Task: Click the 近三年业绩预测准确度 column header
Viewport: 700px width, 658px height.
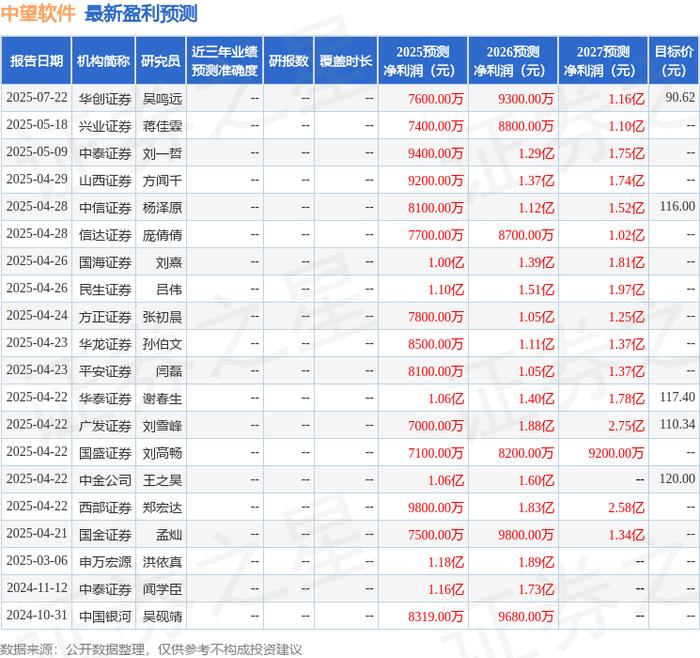Action: [x=225, y=61]
